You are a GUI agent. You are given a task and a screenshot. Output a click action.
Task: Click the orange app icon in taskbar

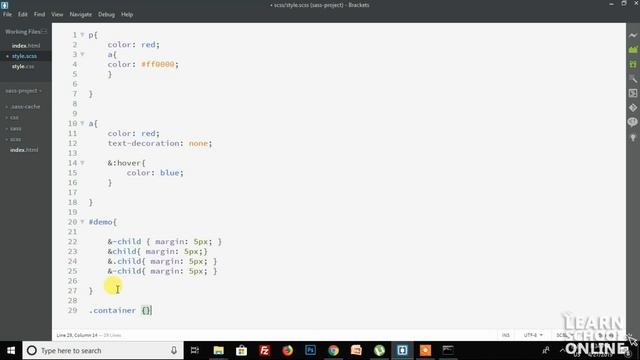(x=425, y=350)
